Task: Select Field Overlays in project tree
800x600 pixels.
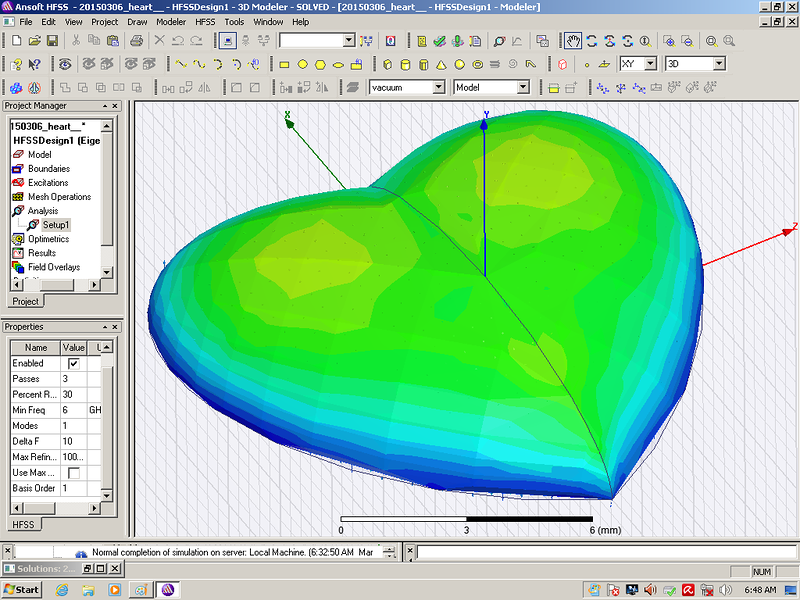Action: point(54,268)
